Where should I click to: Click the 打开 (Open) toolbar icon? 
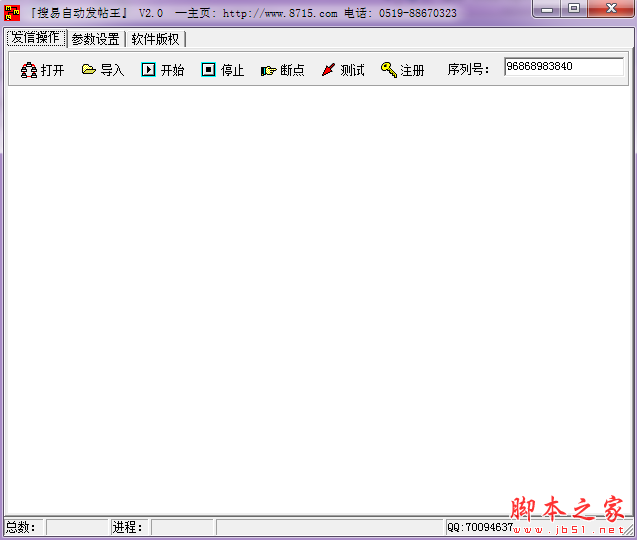pos(29,70)
